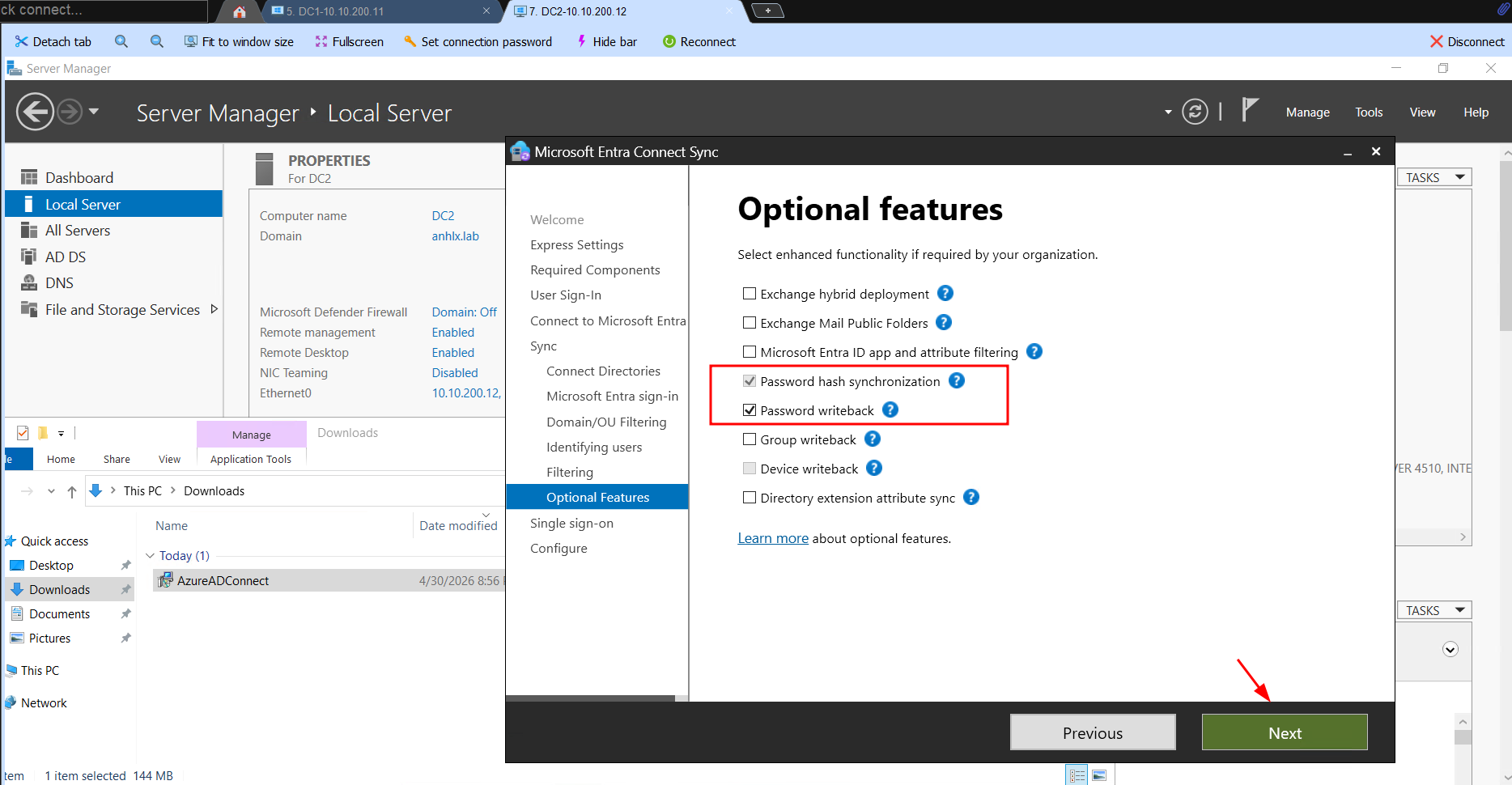Uncheck Password writeback checkbox
1512x785 pixels.
(x=750, y=410)
